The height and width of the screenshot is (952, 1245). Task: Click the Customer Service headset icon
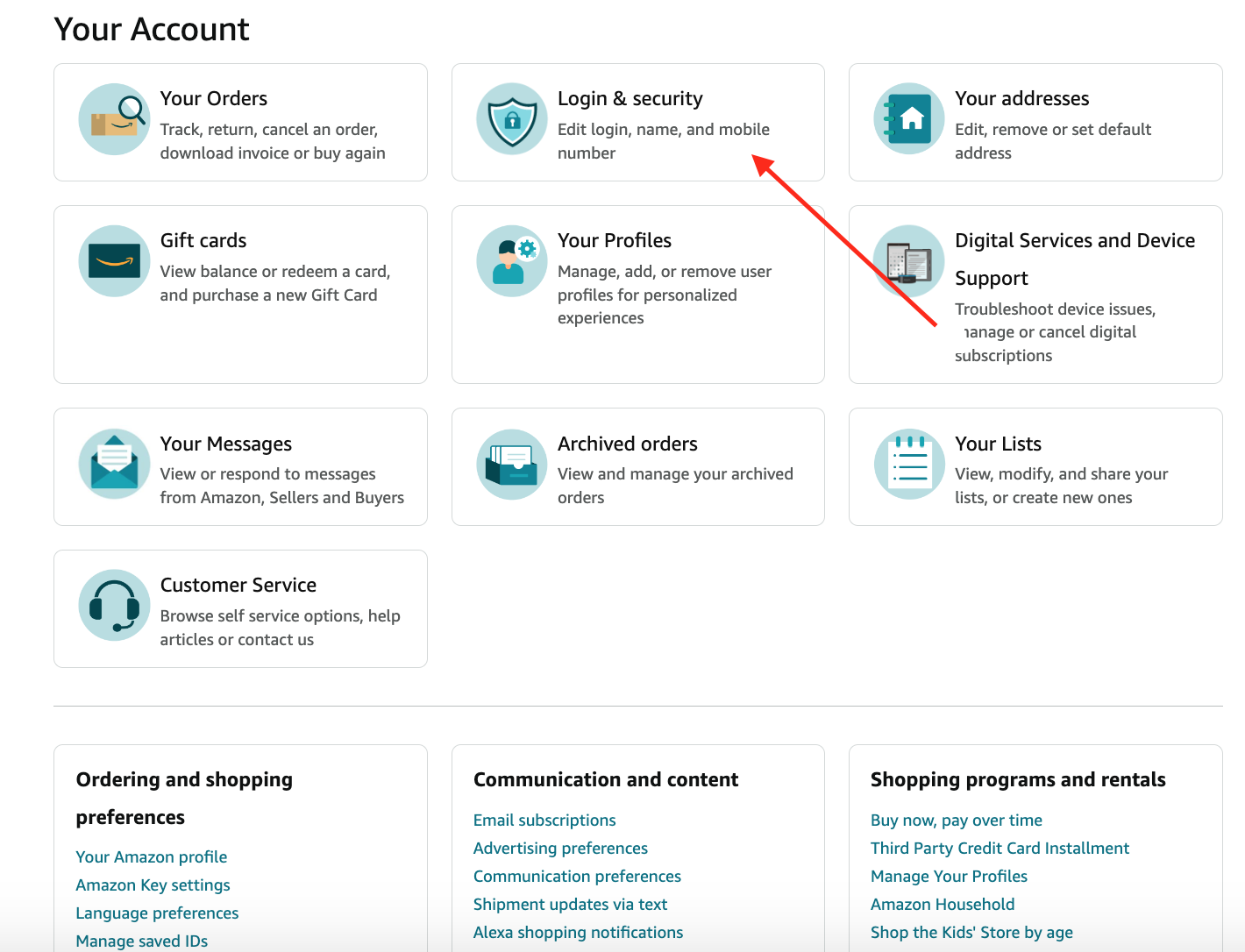tap(114, 606)
